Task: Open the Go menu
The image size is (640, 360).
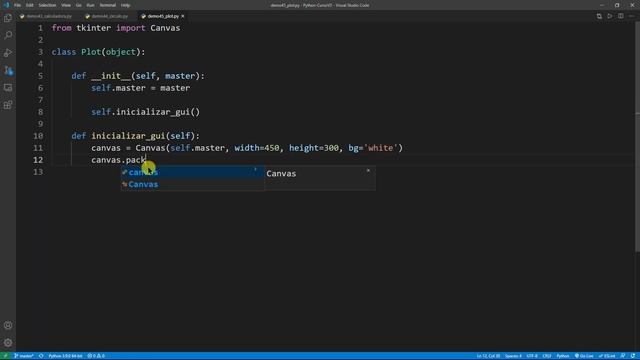Action: tap(78, 5)
